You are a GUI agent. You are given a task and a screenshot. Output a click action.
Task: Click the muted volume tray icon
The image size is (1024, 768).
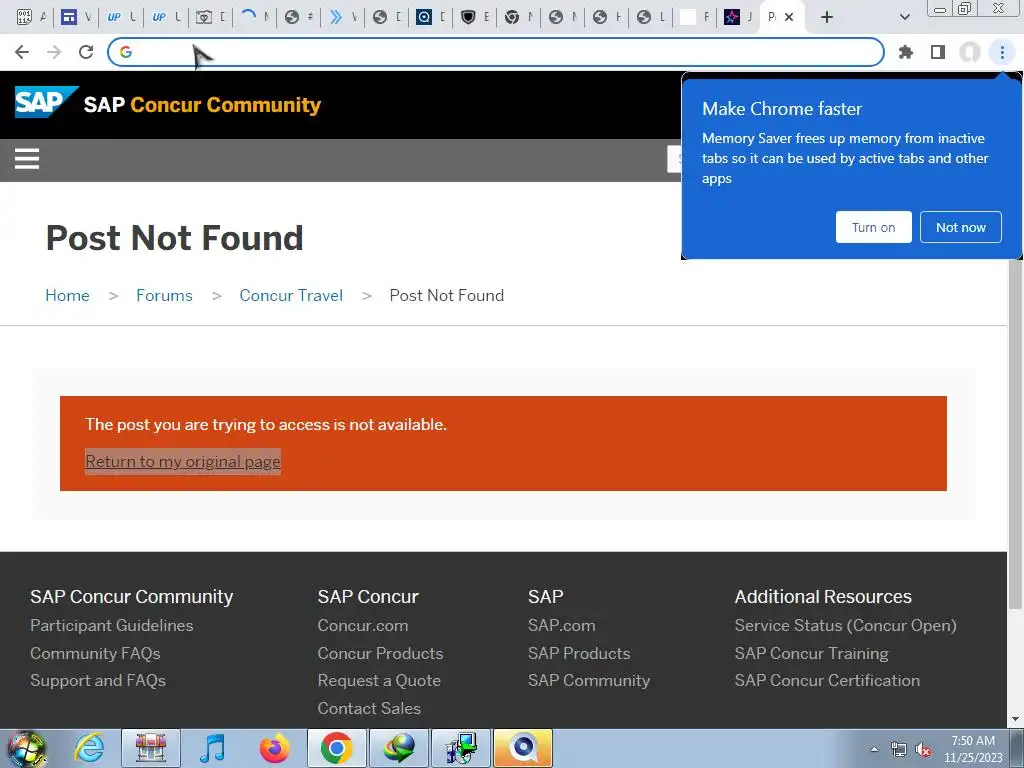click(x=923, y=749)
